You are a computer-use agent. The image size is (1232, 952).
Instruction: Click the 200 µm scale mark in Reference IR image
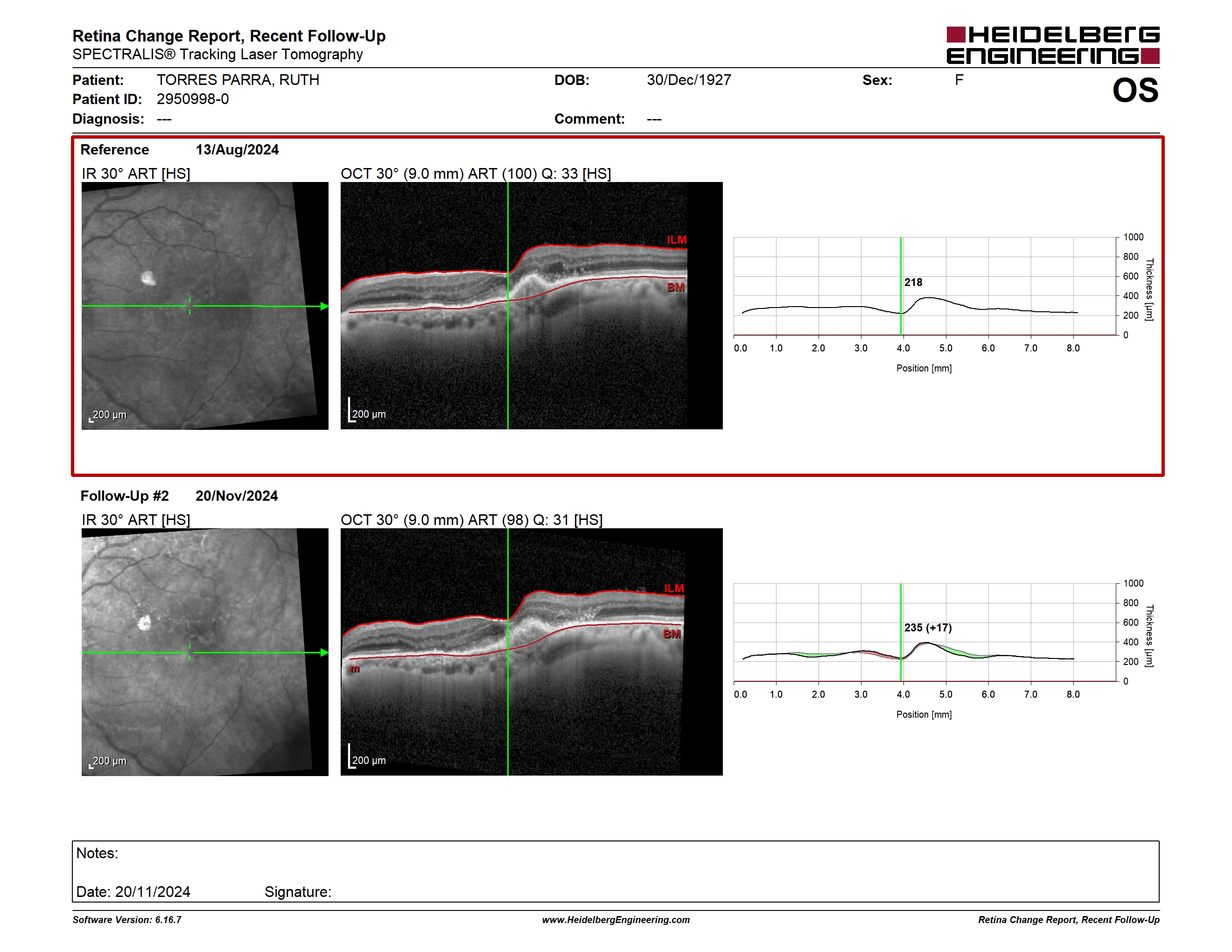108,416
